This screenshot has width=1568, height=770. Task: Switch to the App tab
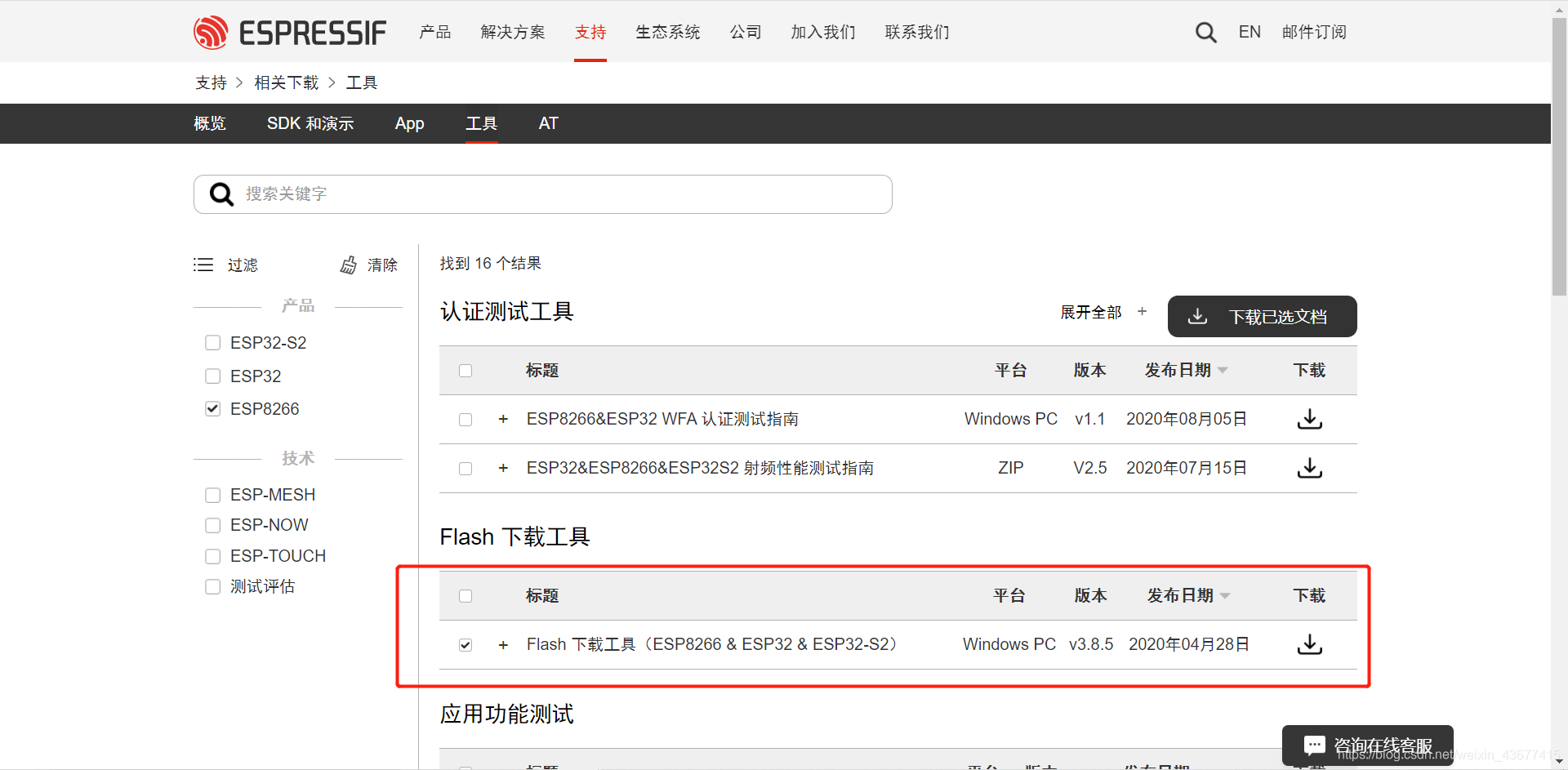[409, 123]
